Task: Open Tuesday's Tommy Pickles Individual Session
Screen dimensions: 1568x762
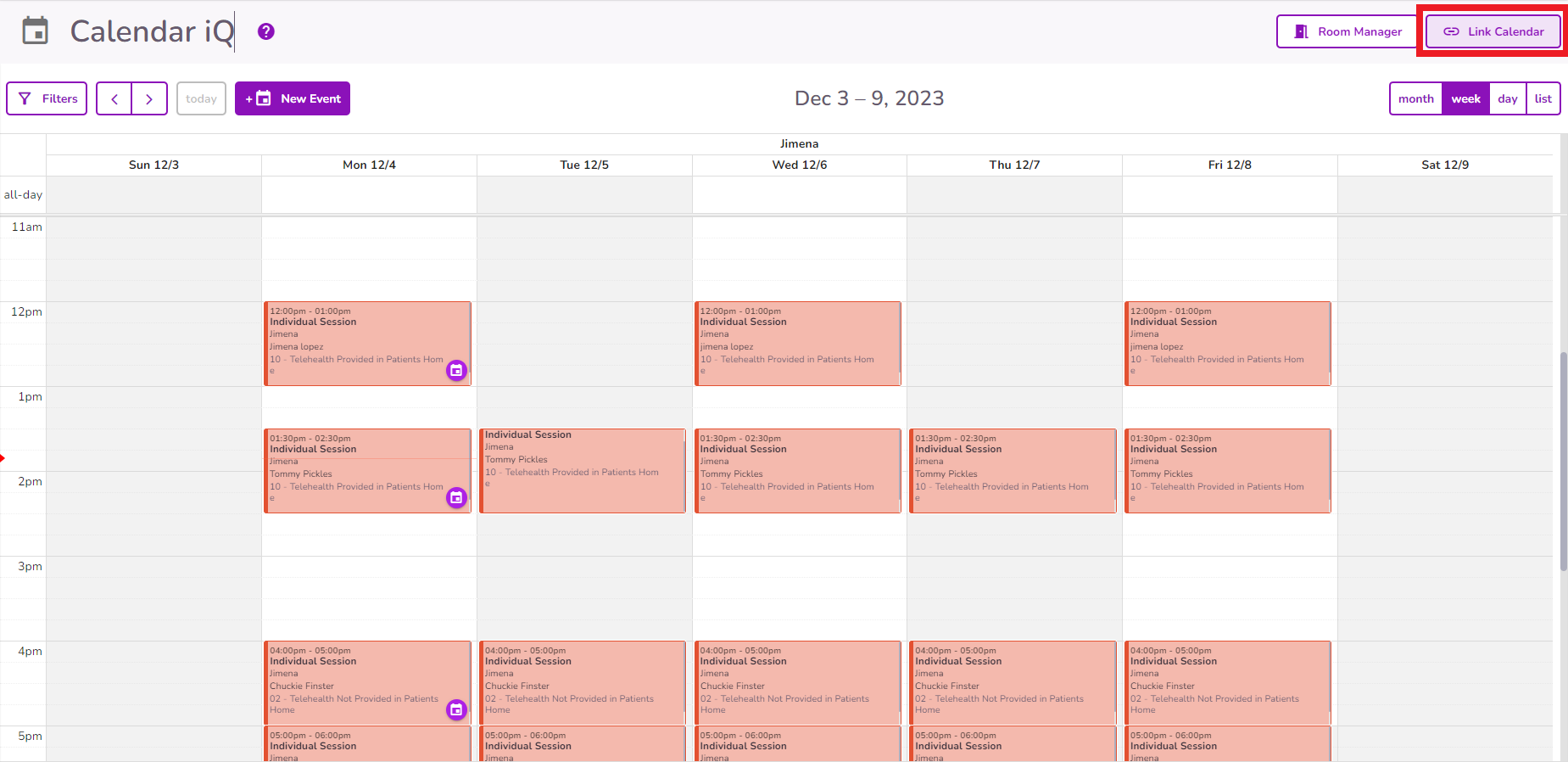Action: click(x=583, y=471)
